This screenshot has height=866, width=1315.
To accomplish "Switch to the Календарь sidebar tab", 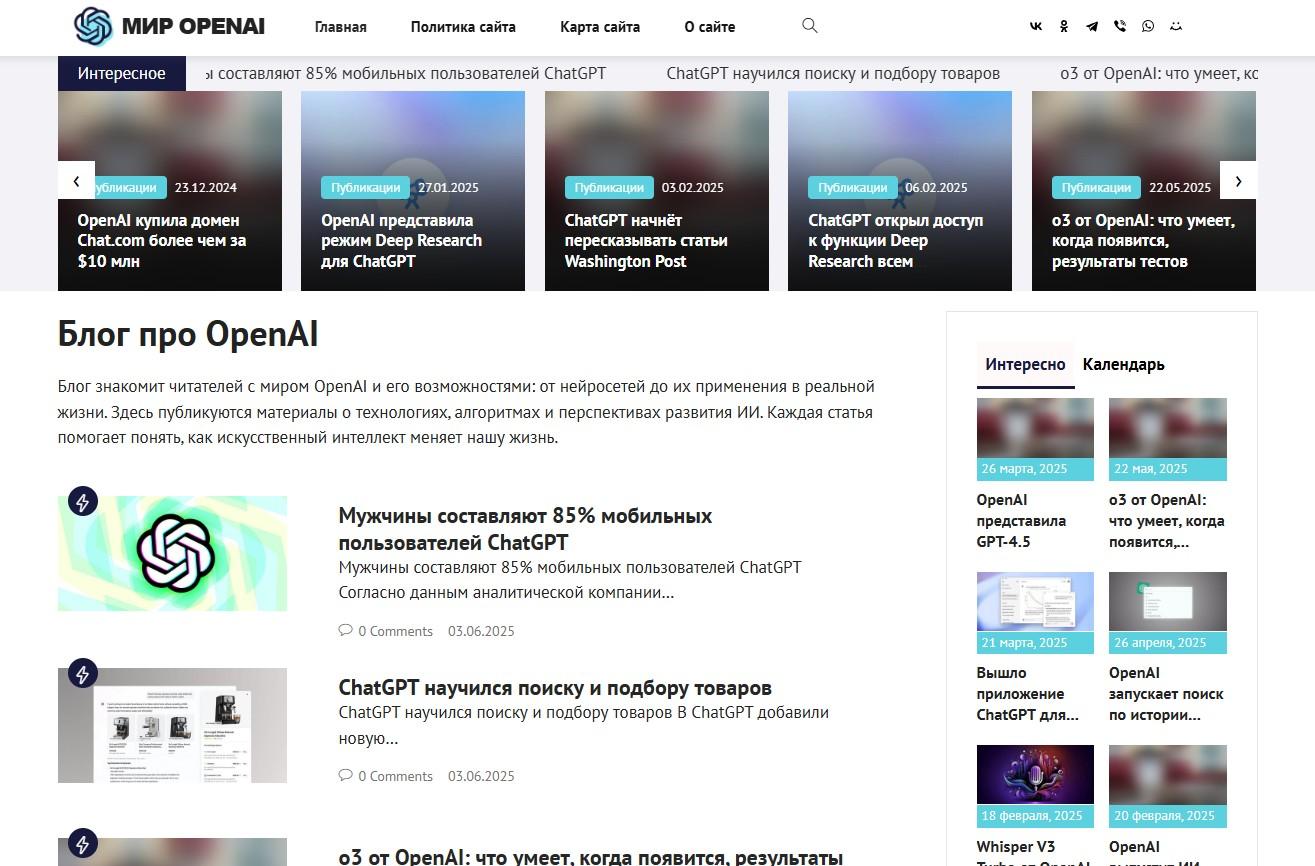I will click(1124, 365).
